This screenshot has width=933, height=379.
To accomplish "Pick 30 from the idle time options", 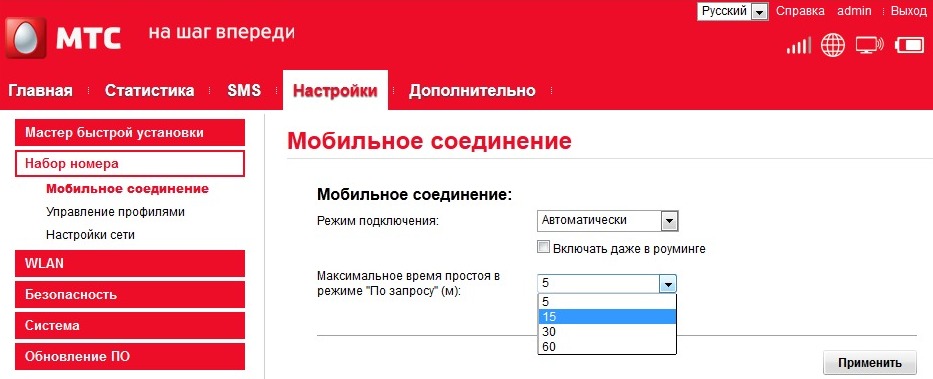I will (607, 331).
